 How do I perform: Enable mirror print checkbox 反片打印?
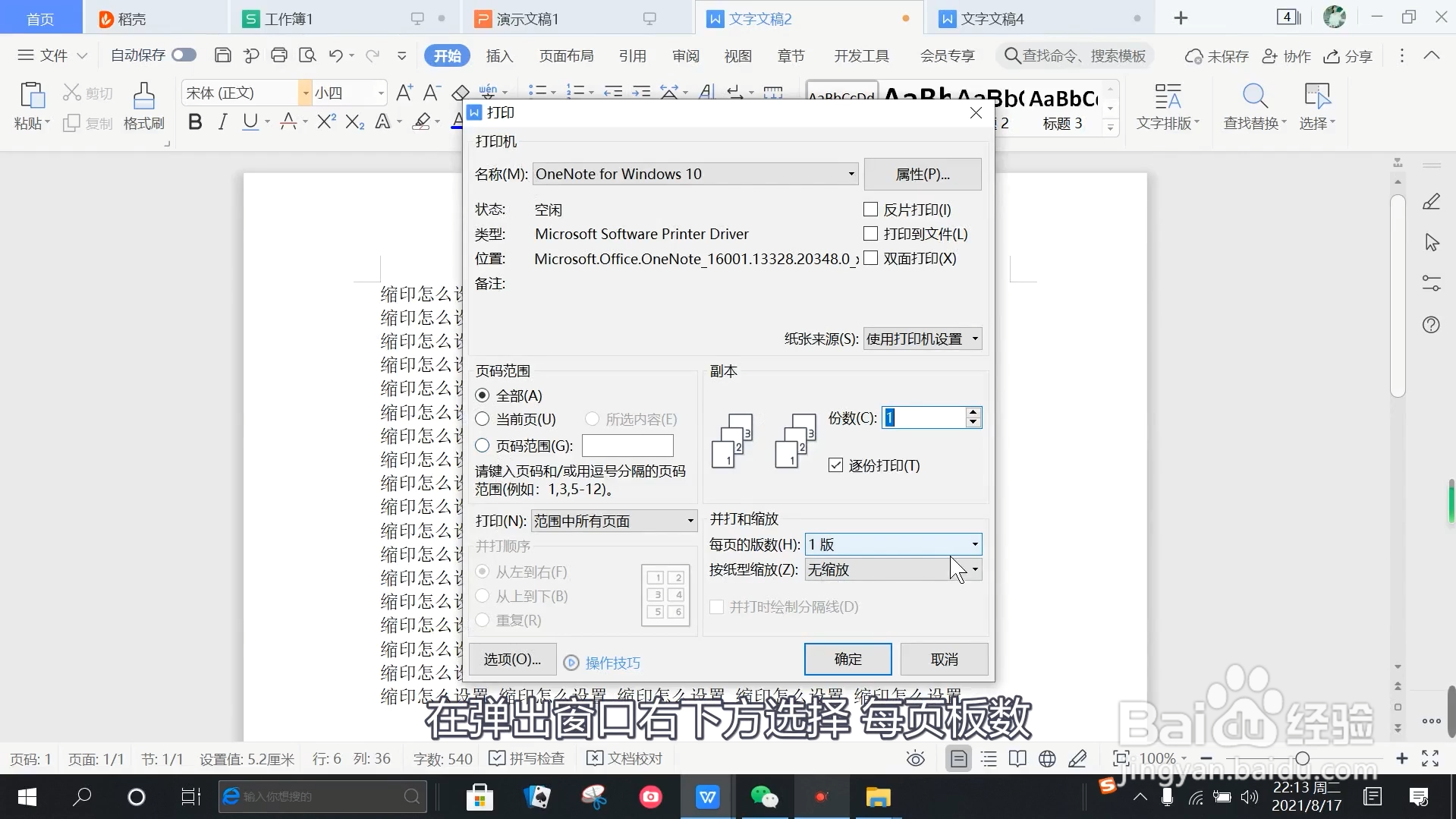870,209
